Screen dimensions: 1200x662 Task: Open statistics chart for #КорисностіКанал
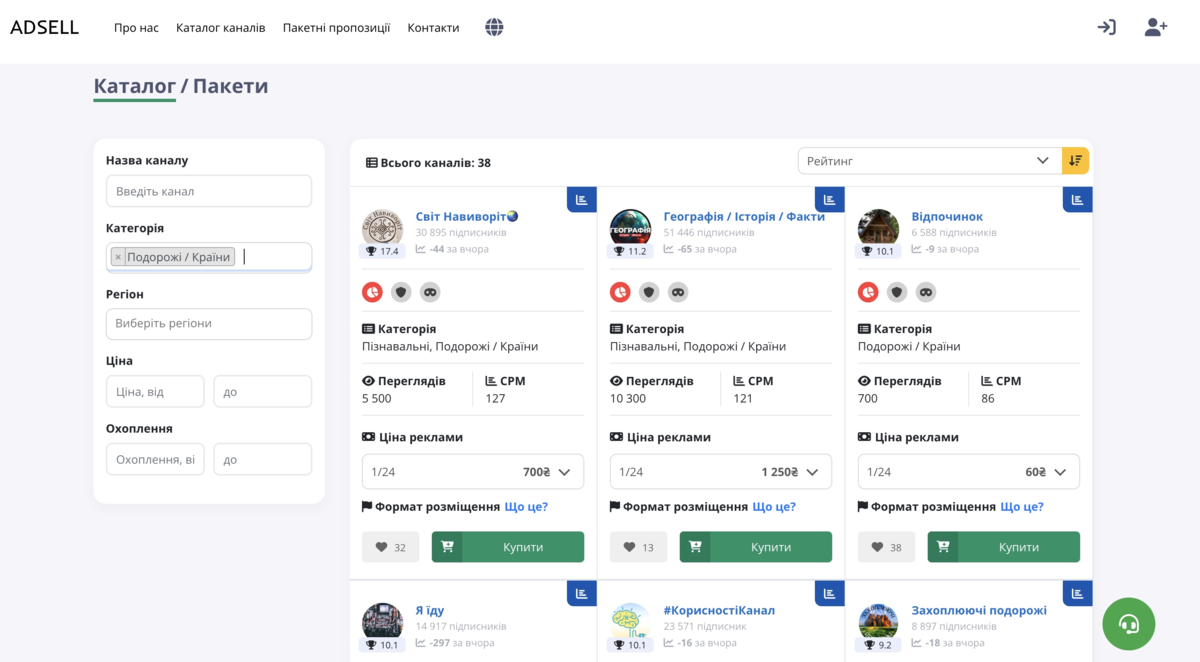[x=830, y=593]
